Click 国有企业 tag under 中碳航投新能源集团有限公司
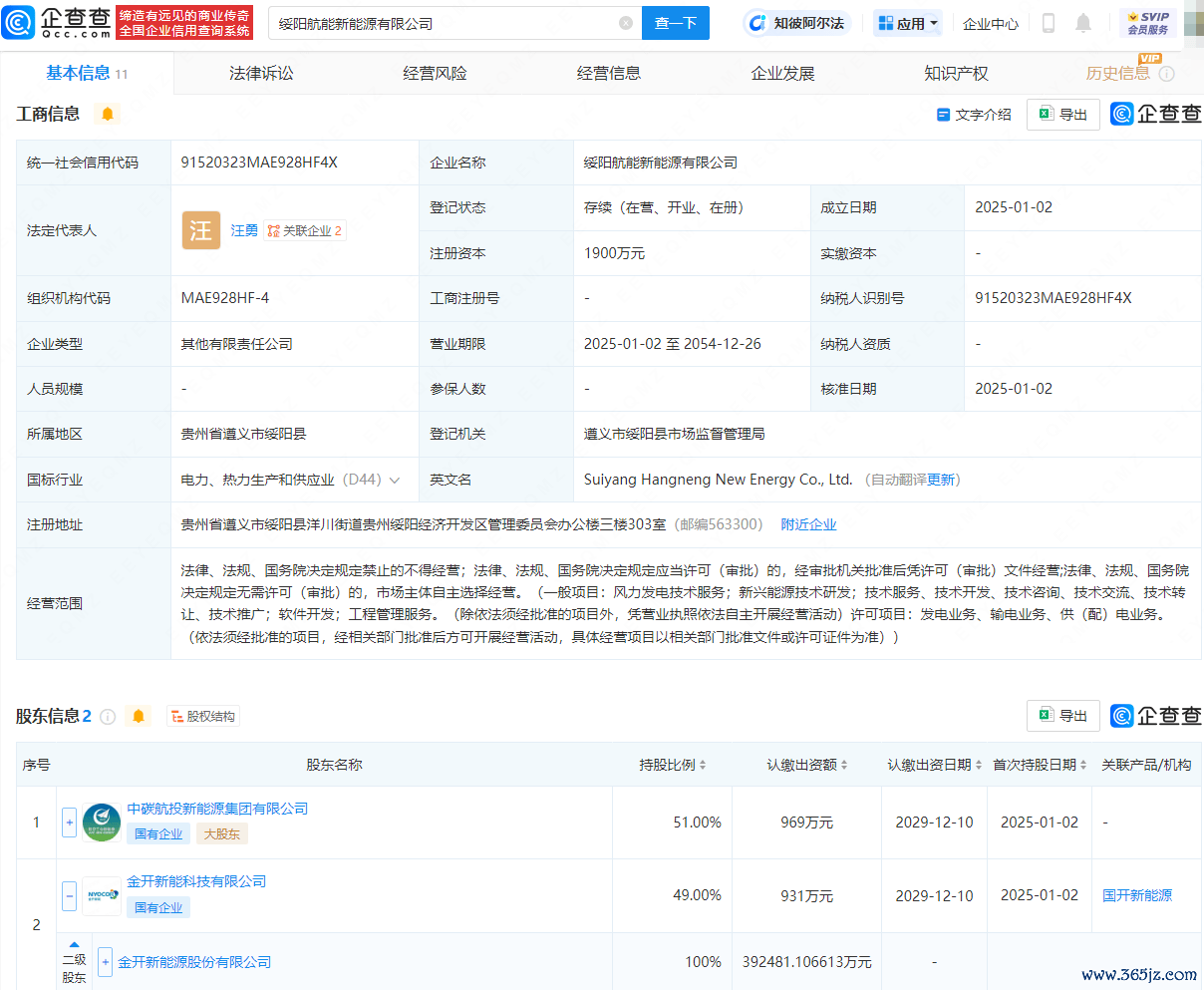1204x990 pixels. [158, 833]
